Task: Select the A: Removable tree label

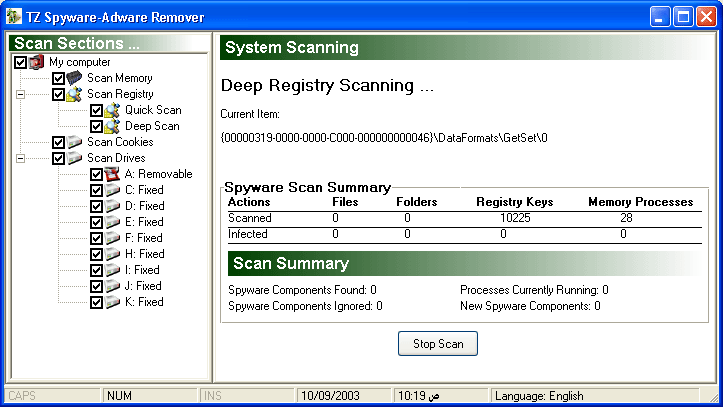Action: [158, 174]
